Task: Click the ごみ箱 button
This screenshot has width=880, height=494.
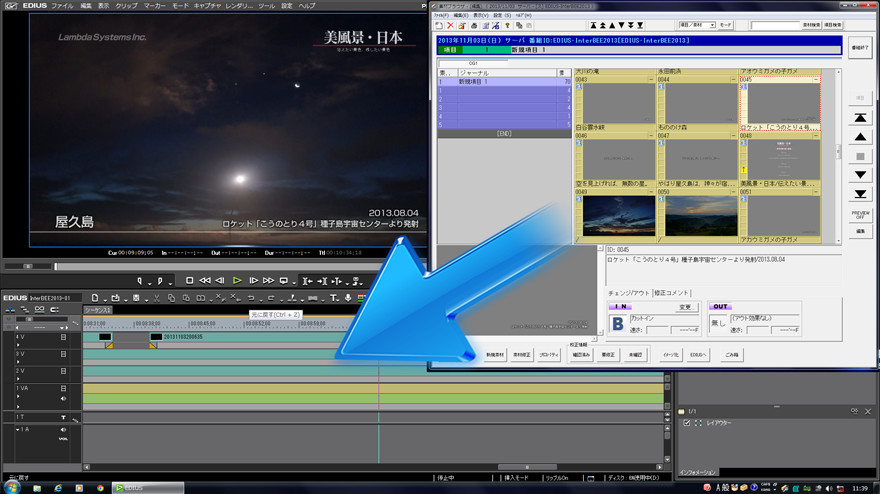Action: (x=732, y=355)
